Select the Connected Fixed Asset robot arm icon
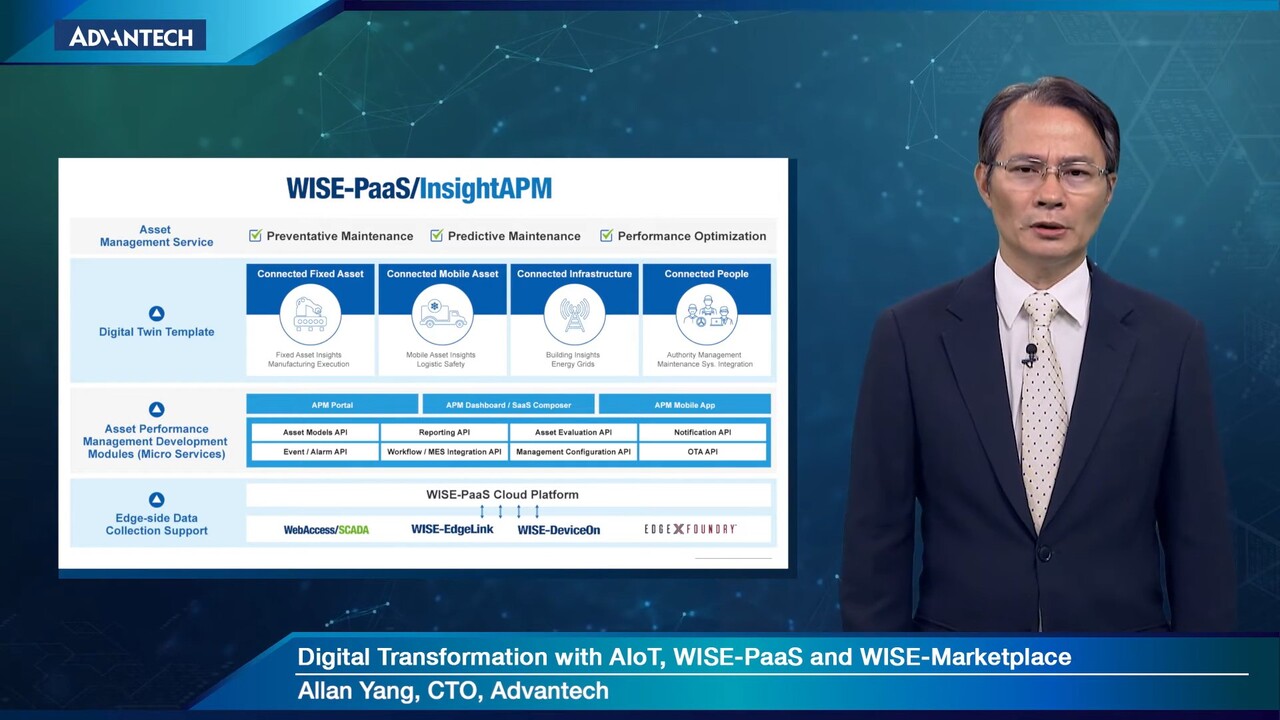This screenshot has width=1280, height=720. [310, 314]
